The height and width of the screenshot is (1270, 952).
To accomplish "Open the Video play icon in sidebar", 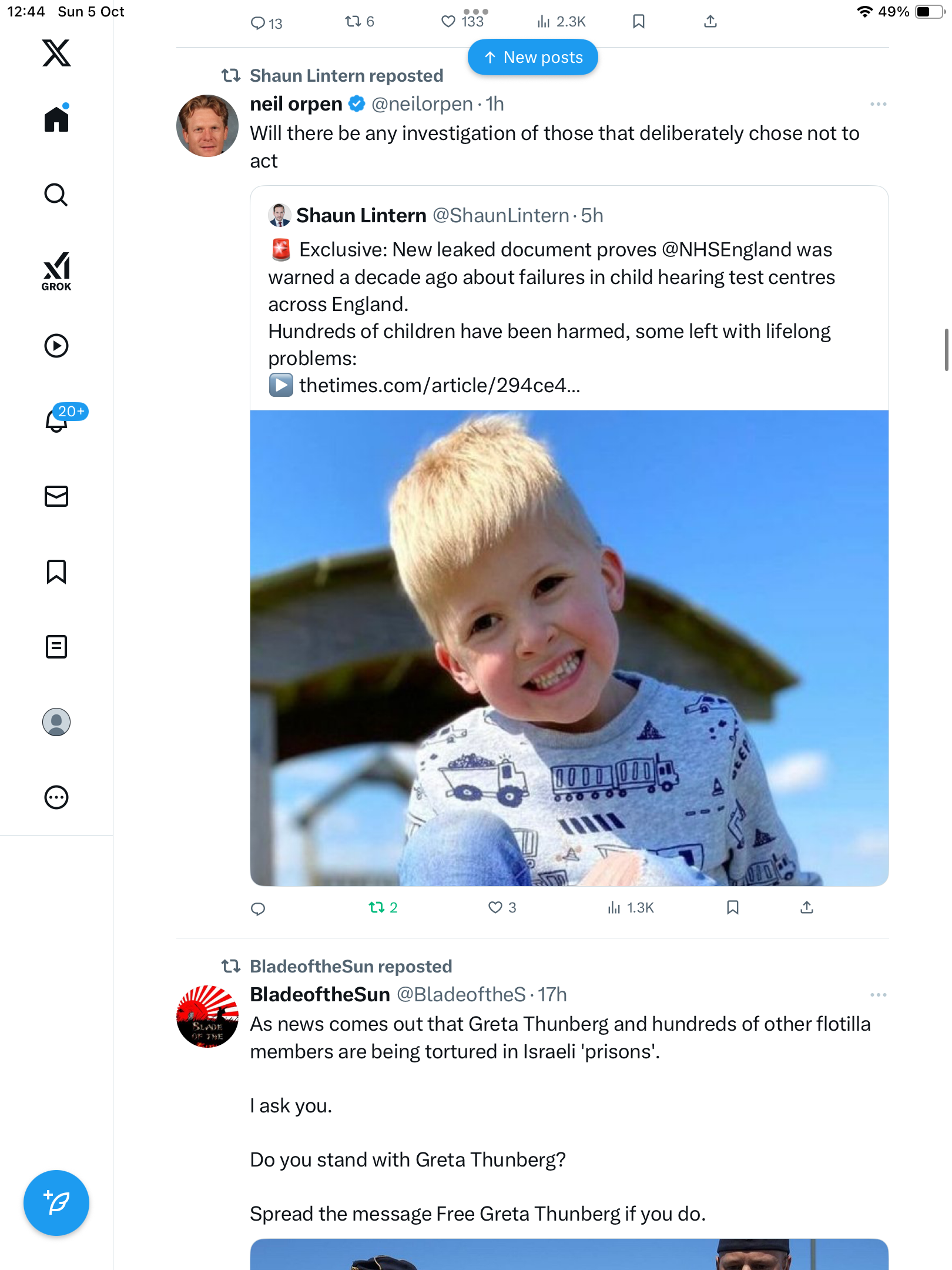I will (56, 346).
